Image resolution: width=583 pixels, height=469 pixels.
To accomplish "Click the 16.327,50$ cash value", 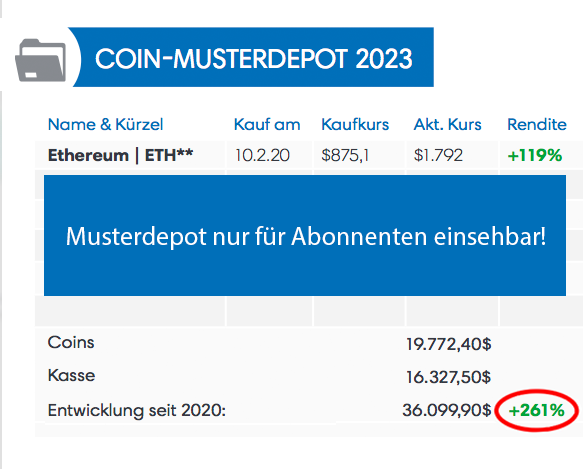I will (x=448, y=377).
